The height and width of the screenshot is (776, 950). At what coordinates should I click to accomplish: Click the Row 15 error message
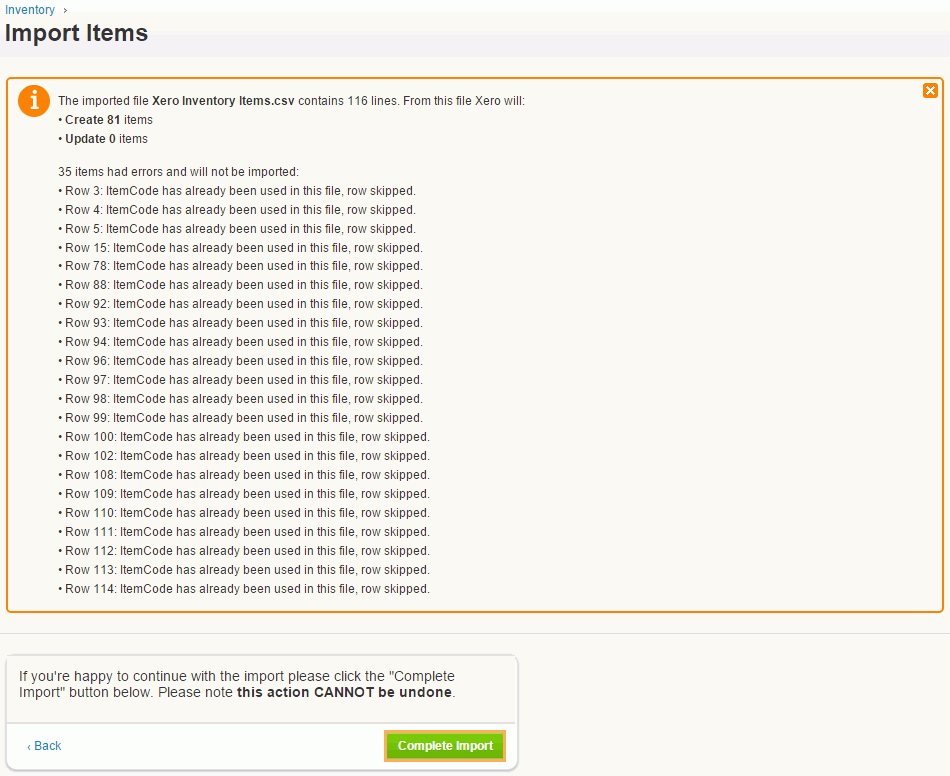click(241, 248)
